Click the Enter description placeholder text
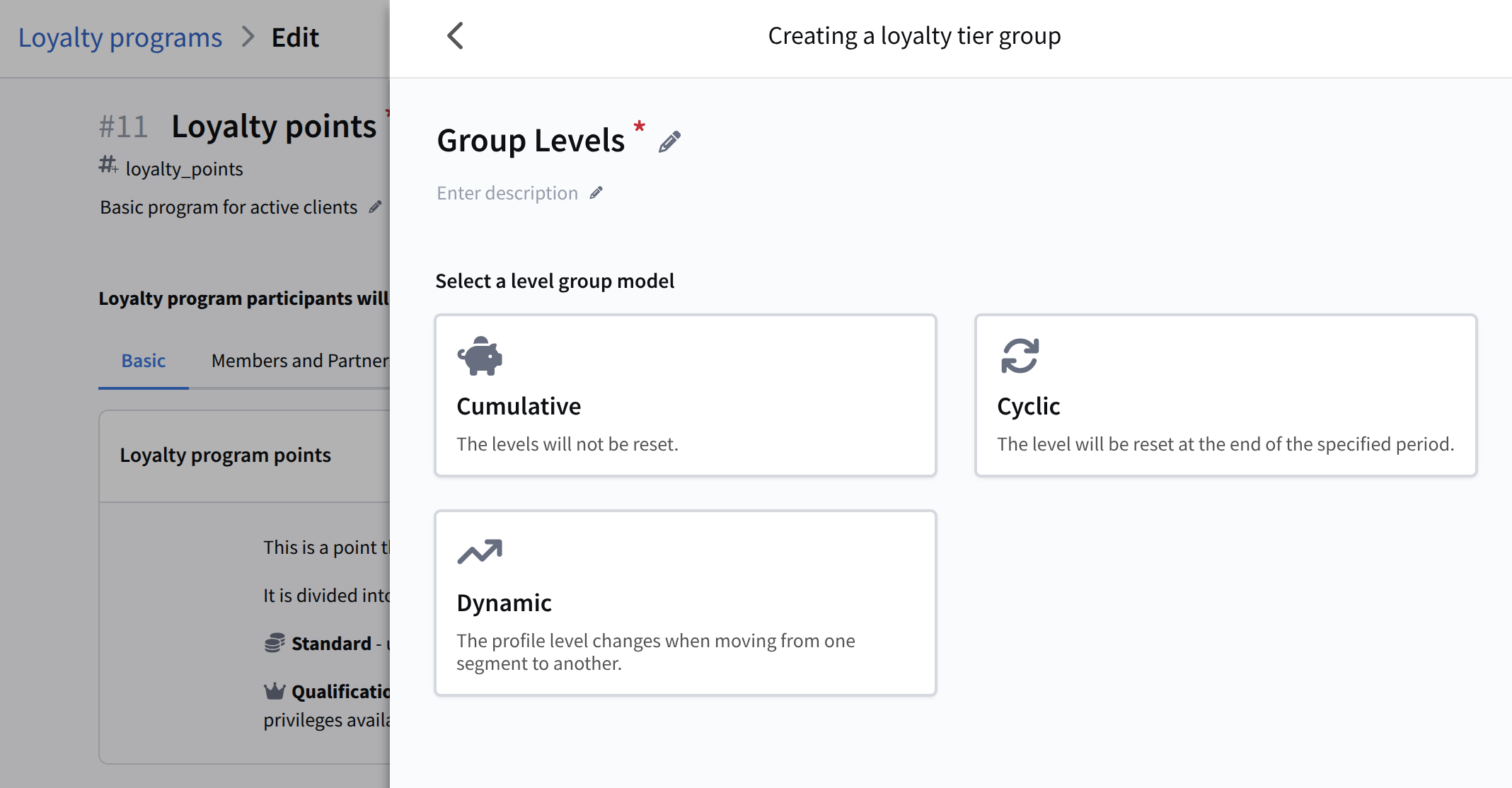The width and height of the screenshot is (1512, 788). [x=507, y=193]
